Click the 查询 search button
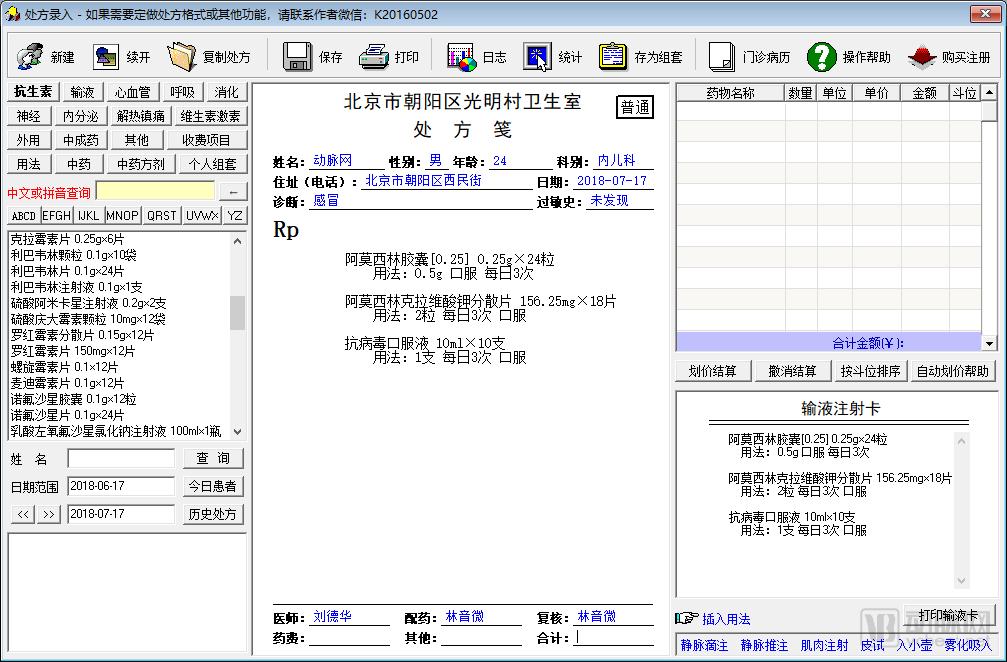 213,458
